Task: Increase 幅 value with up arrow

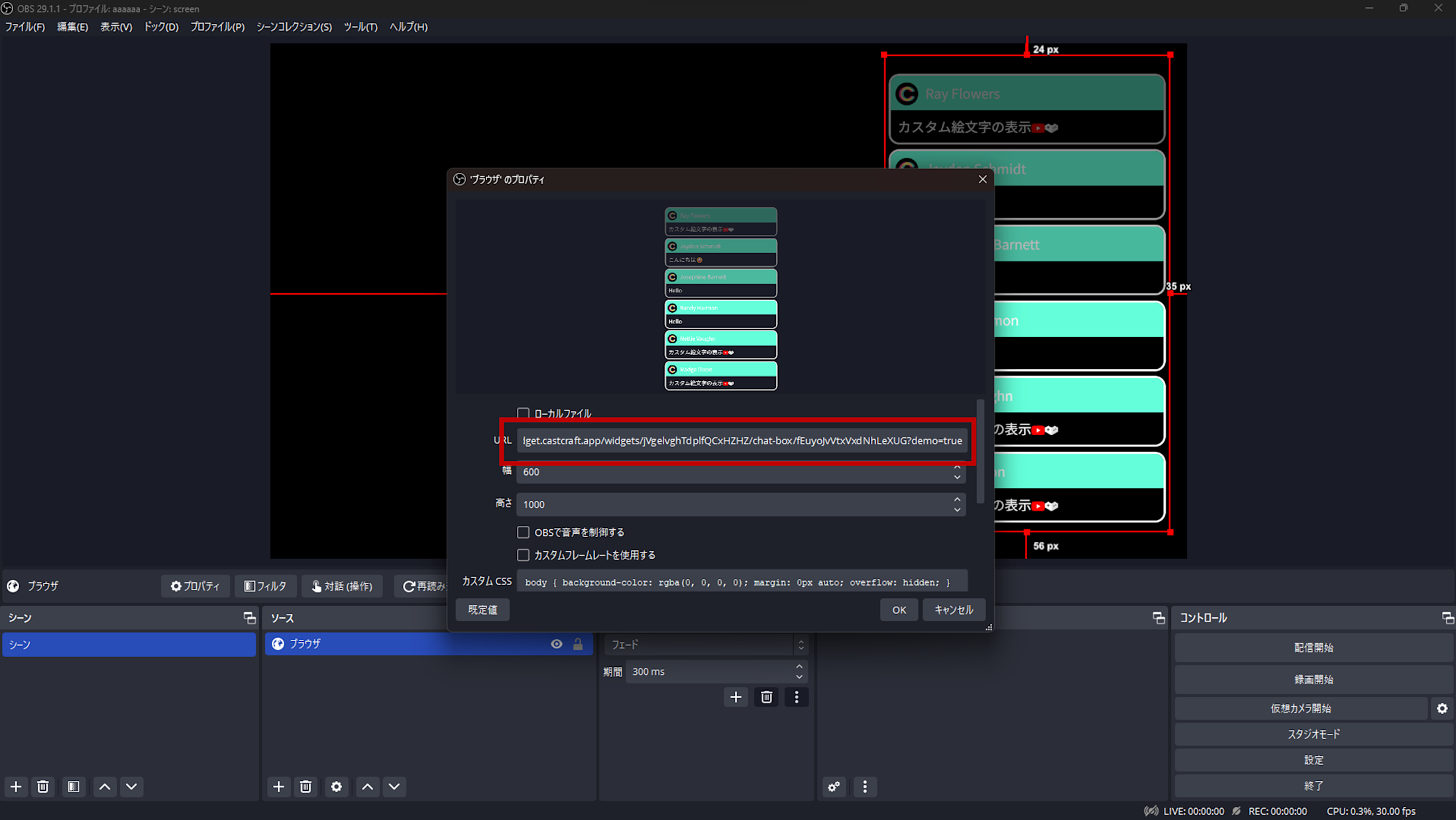Action: 957,468
